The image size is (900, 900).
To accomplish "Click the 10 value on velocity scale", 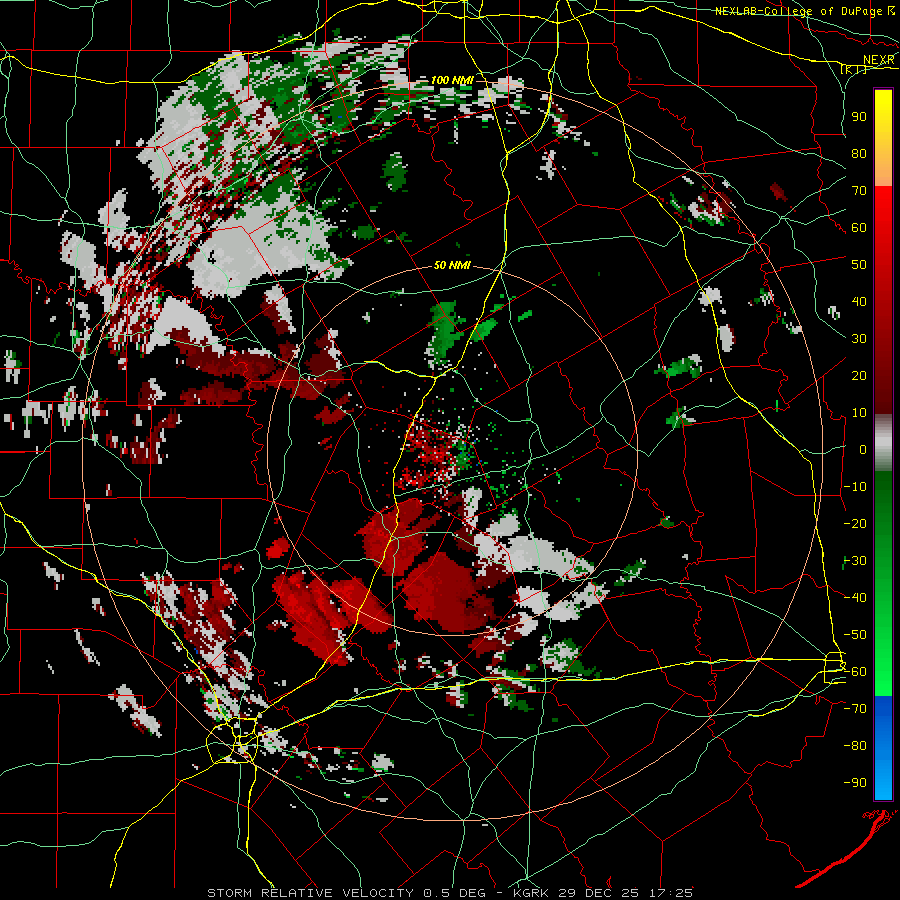I will point(859,413).
